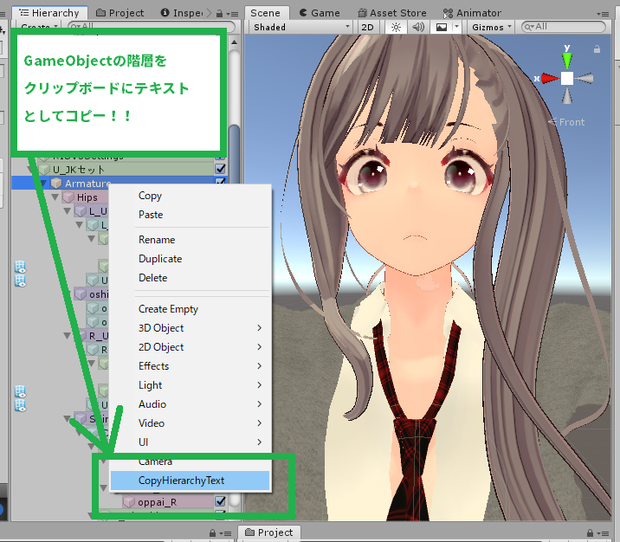
Task: Collapse the L_U bone node
Action: 68,211
